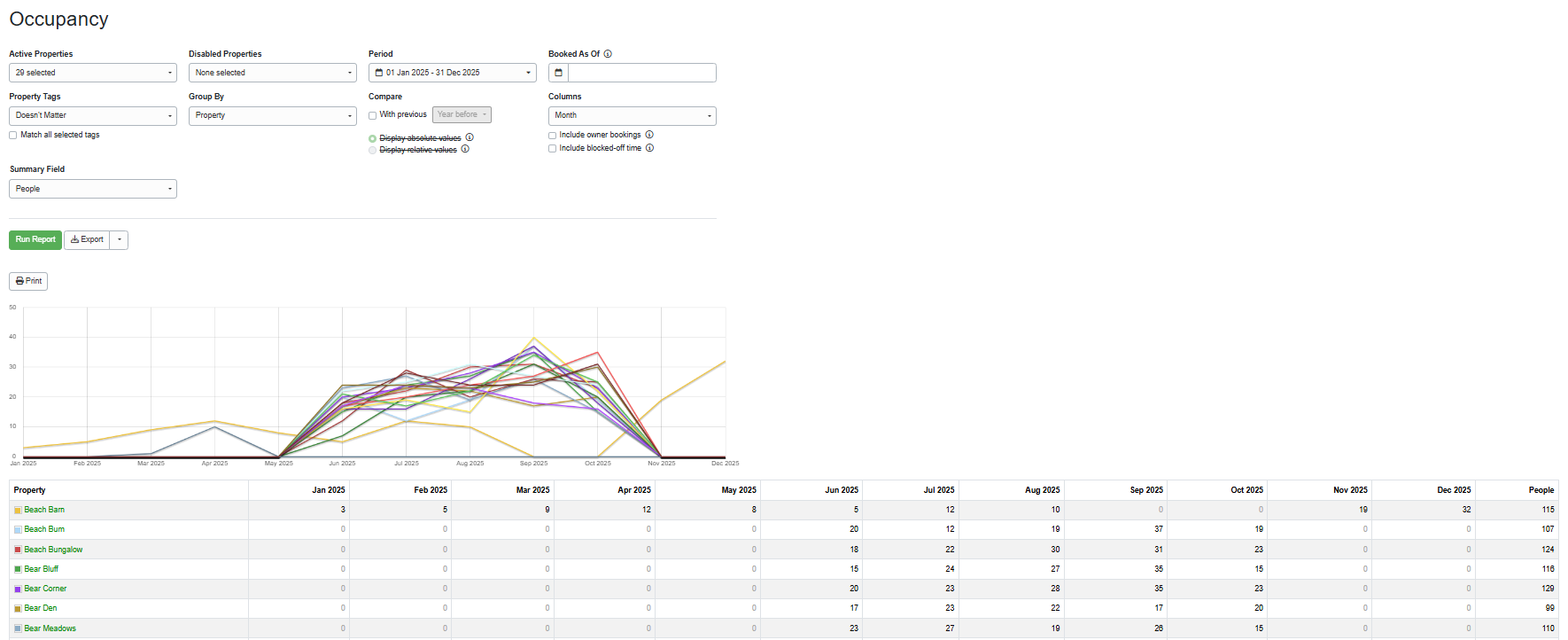The height and width of the screenshot is (640, 1568).
Task: Open the Bear Meadows property link
Action: click(50, 628)
